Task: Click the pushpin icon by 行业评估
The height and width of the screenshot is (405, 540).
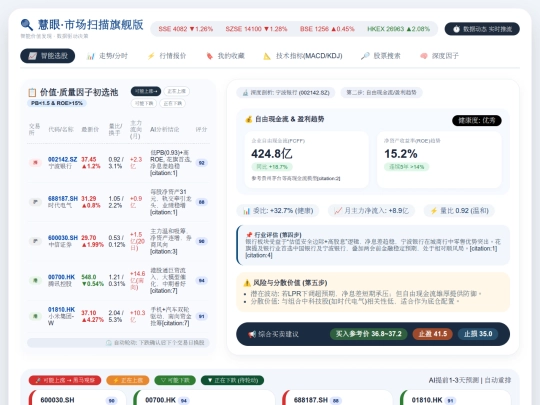Action: tap(249, 235)
